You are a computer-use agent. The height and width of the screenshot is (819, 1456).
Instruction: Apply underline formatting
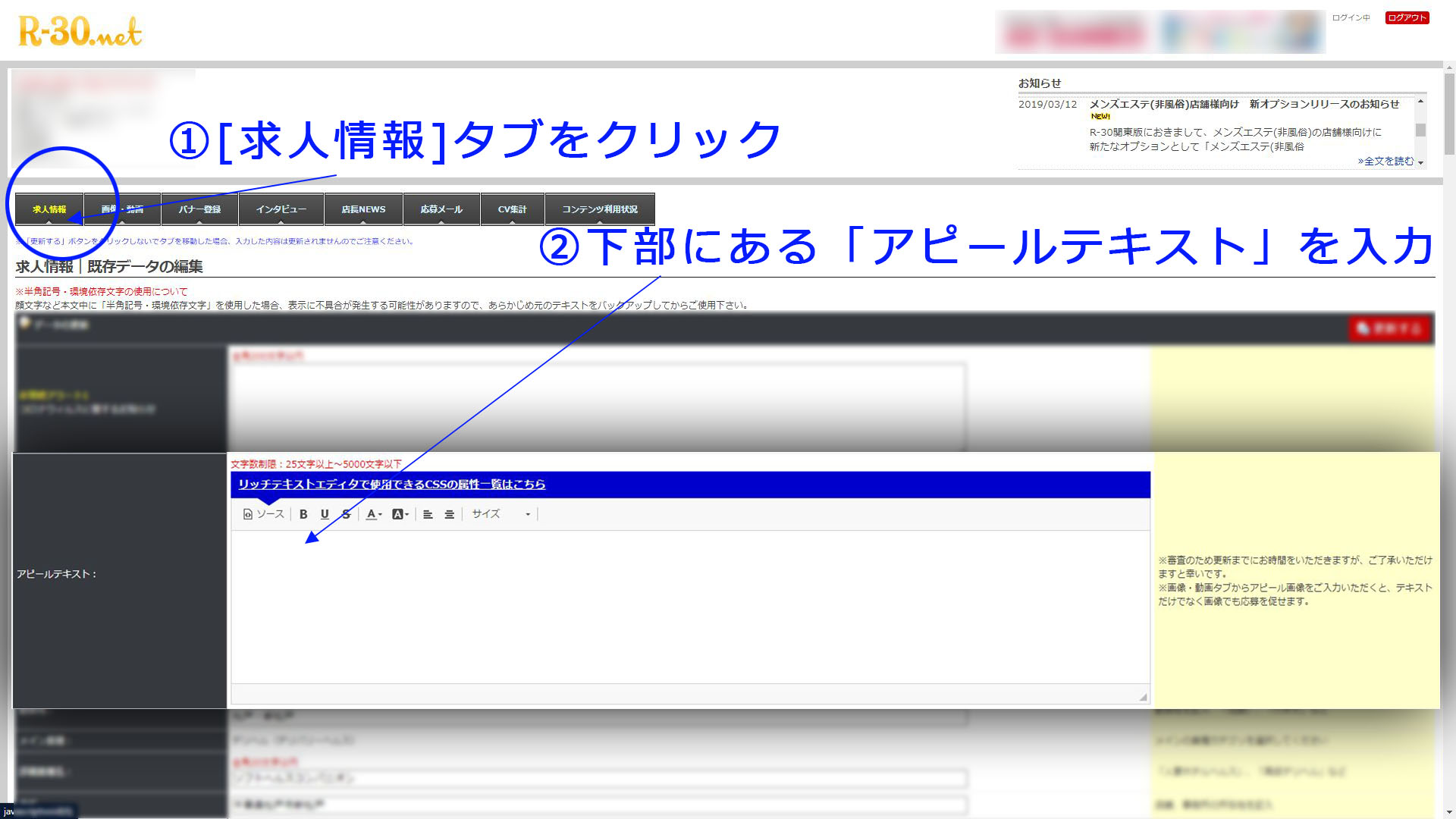point(325,514)
